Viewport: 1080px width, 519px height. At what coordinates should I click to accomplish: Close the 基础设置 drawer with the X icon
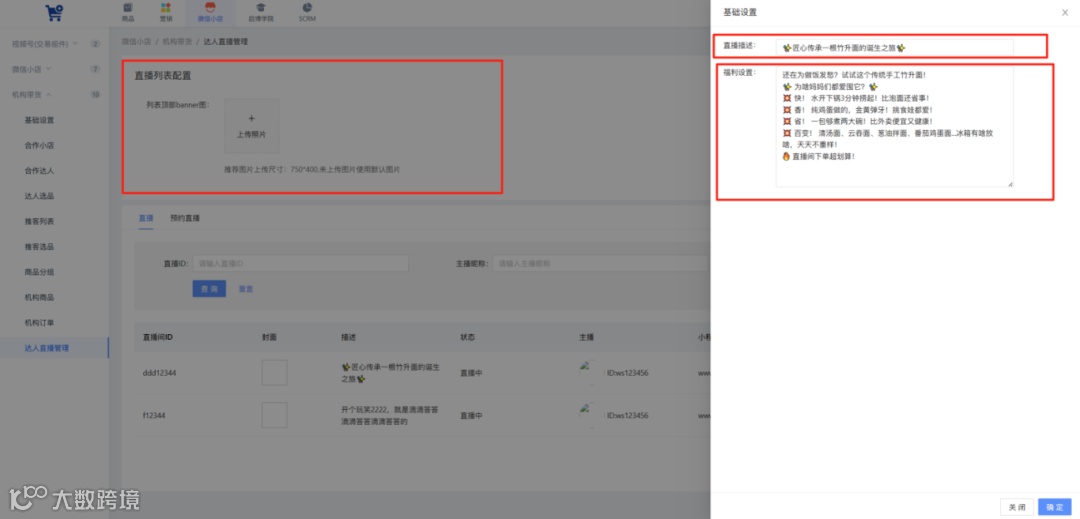coord(1066,12)
